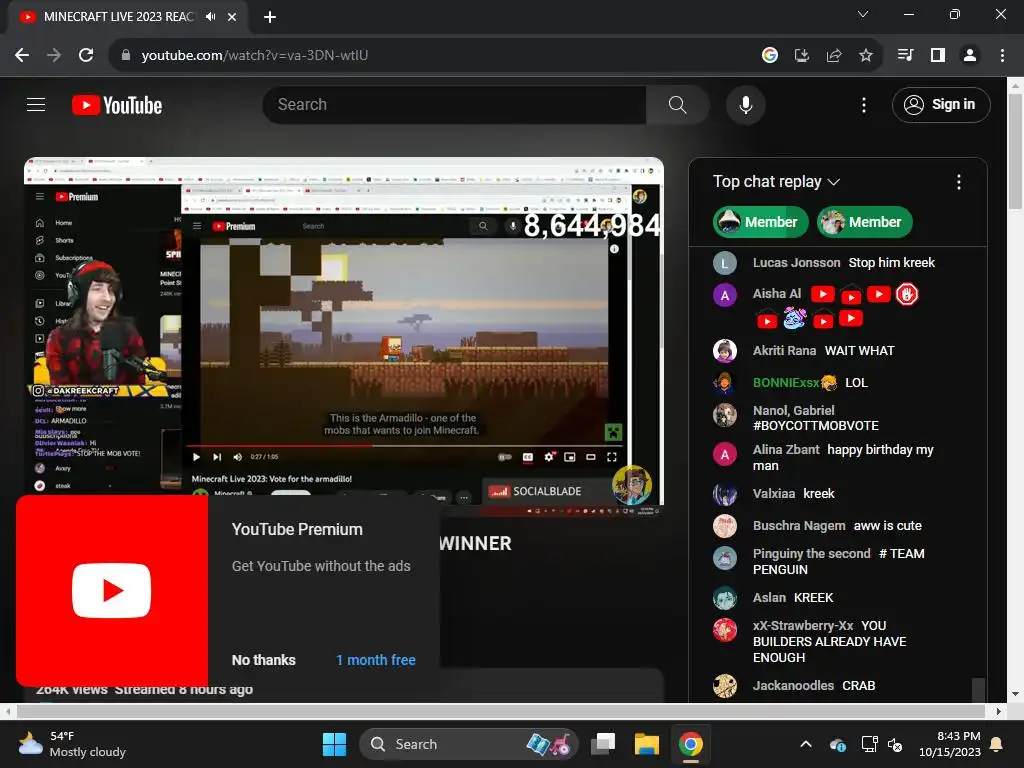Decline Premium with No thanks

click(x=264, y=660)
